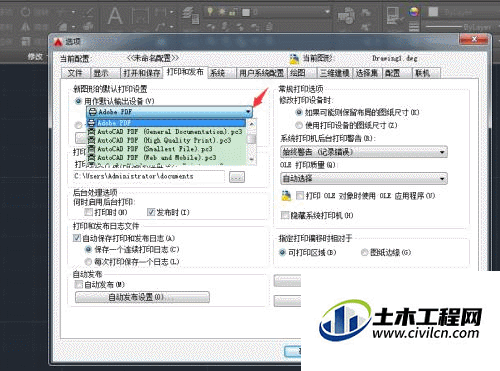Switch to the 绘图 tab
This screenshot has width=500, height=371.
301,73
